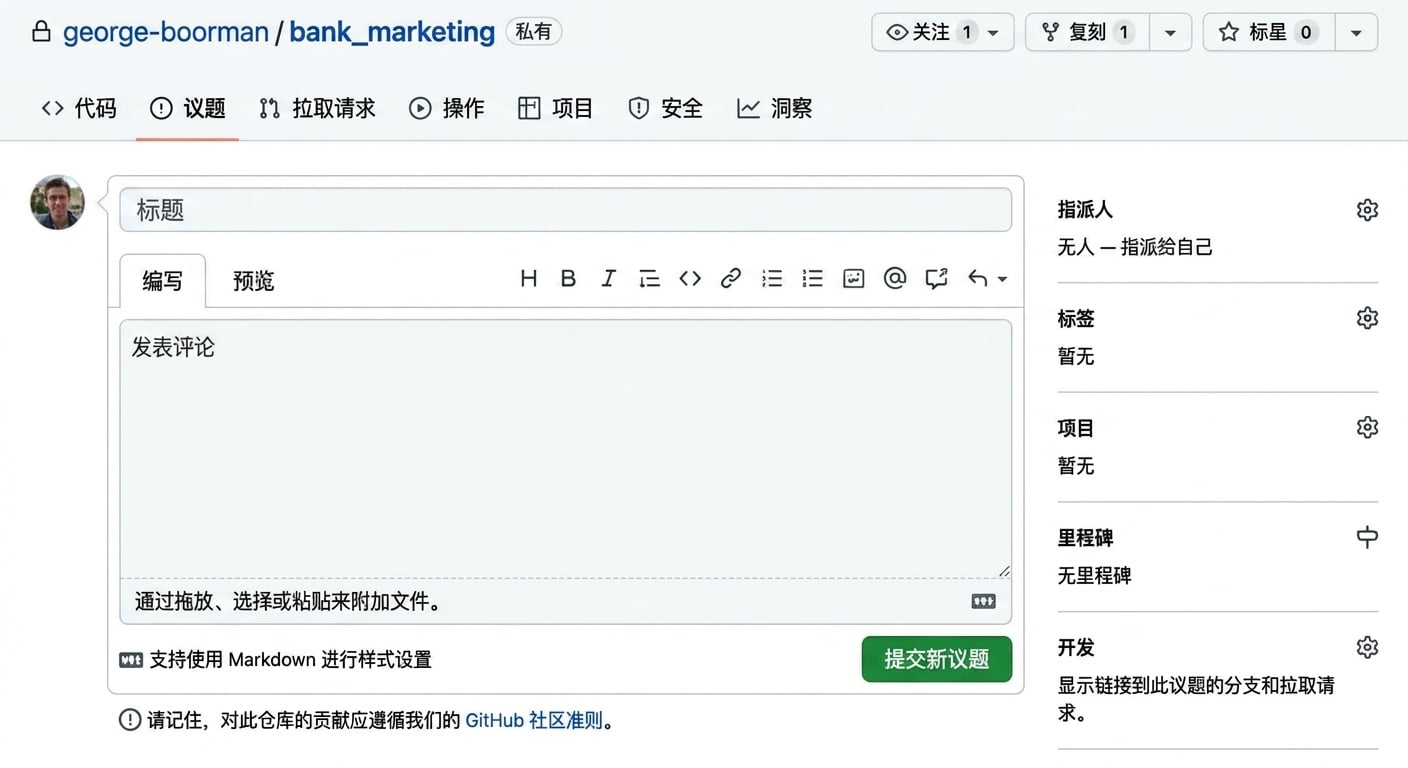Add a link via toolbar icon
This screenshot has width=1408, height=768.
click(731, 279)
